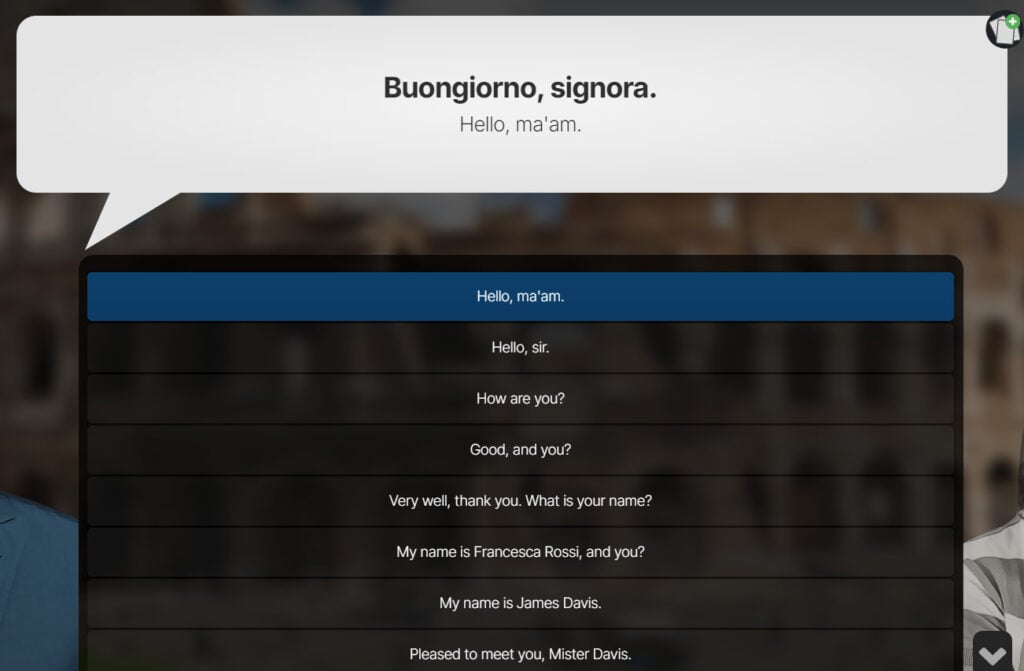The image size is (1024, 671).
Task: Click the Italian phrase "Buongiorno, signora."
Action: (519, 87)
